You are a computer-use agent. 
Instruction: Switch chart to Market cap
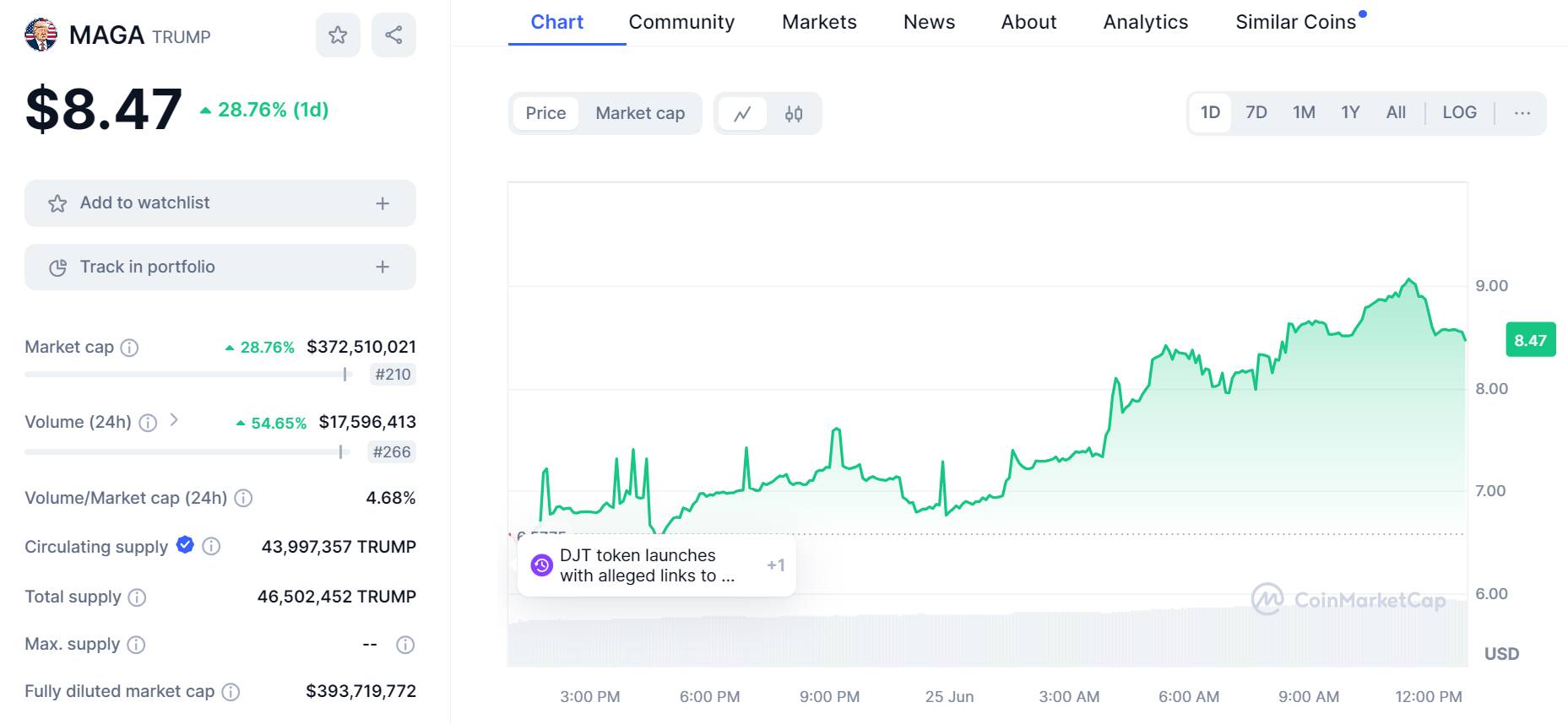tap(640, 113)
